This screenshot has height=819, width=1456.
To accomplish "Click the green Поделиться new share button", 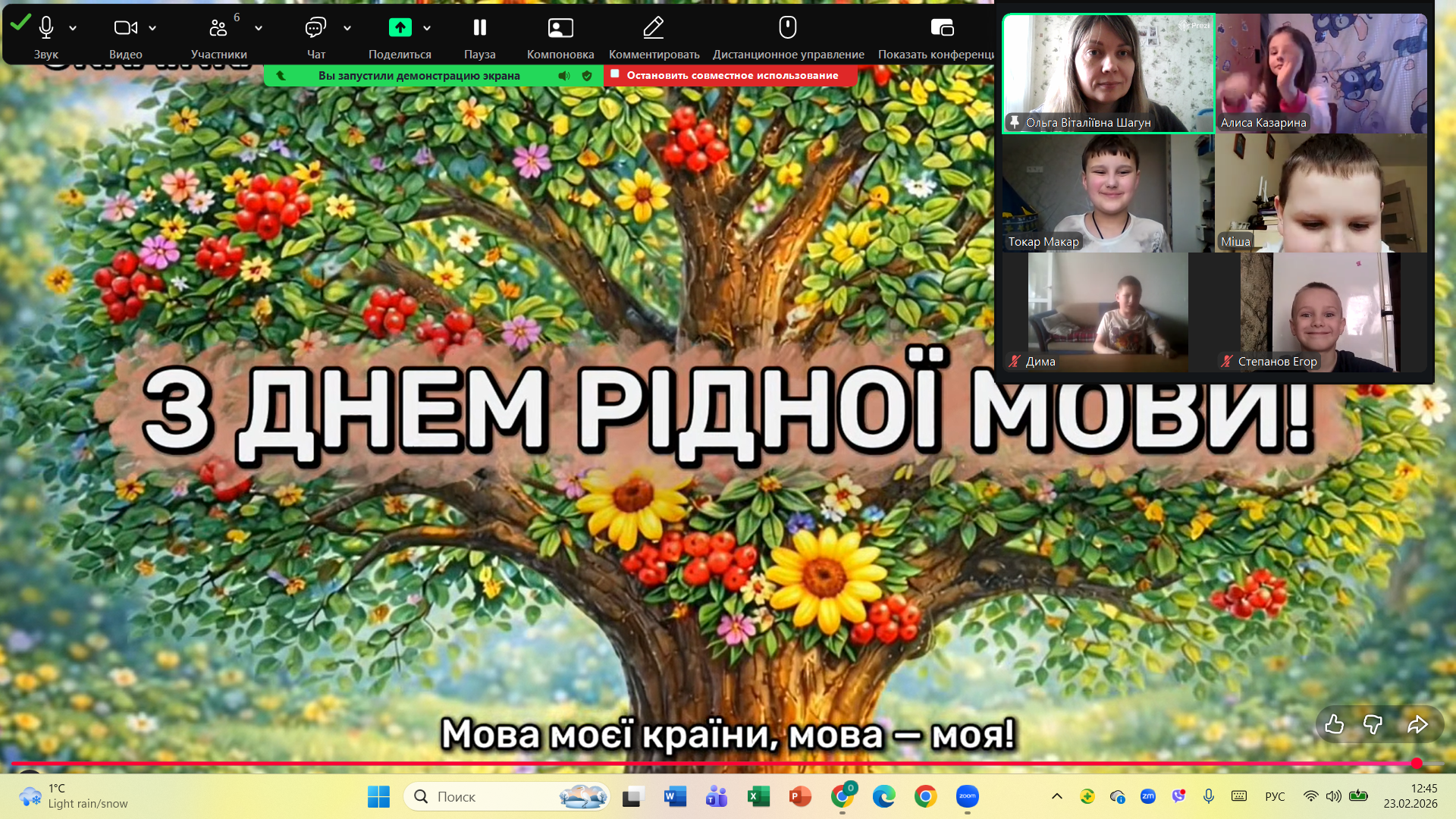I will pyautogui.click(x=400, y=28).
